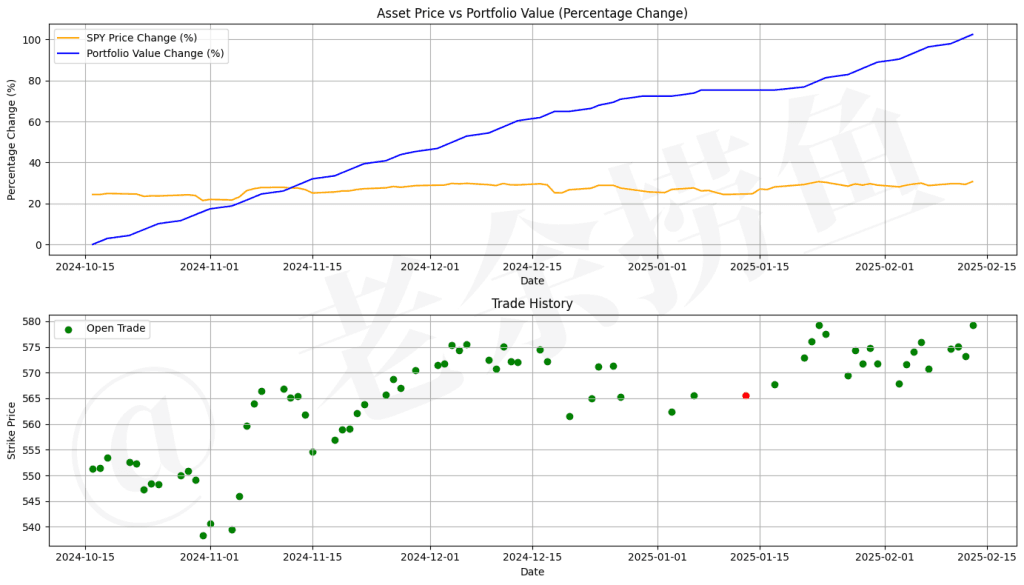
Task: Click the Open Trade legend text
Action: pos(116,328)
